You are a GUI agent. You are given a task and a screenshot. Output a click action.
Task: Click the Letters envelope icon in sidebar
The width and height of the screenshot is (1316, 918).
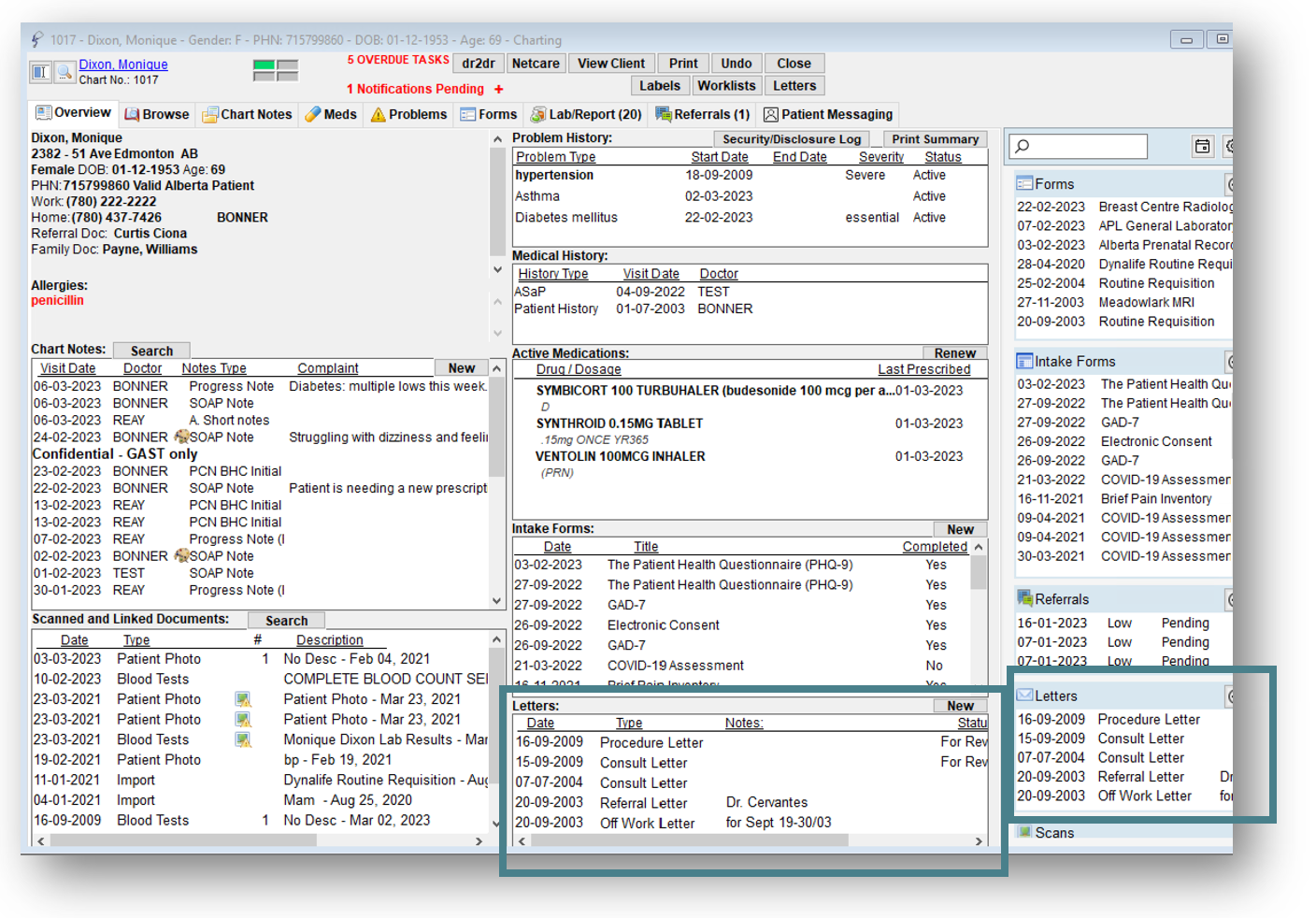pyautogui.click(x=1024, y=696)
